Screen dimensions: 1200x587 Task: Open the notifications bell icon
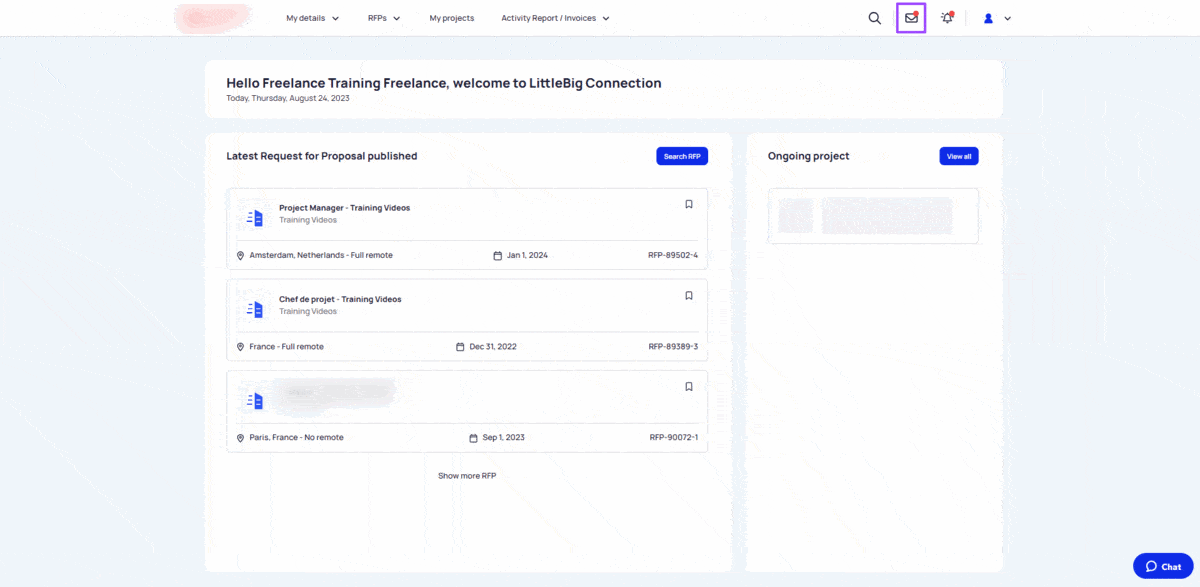pos(947,18)
